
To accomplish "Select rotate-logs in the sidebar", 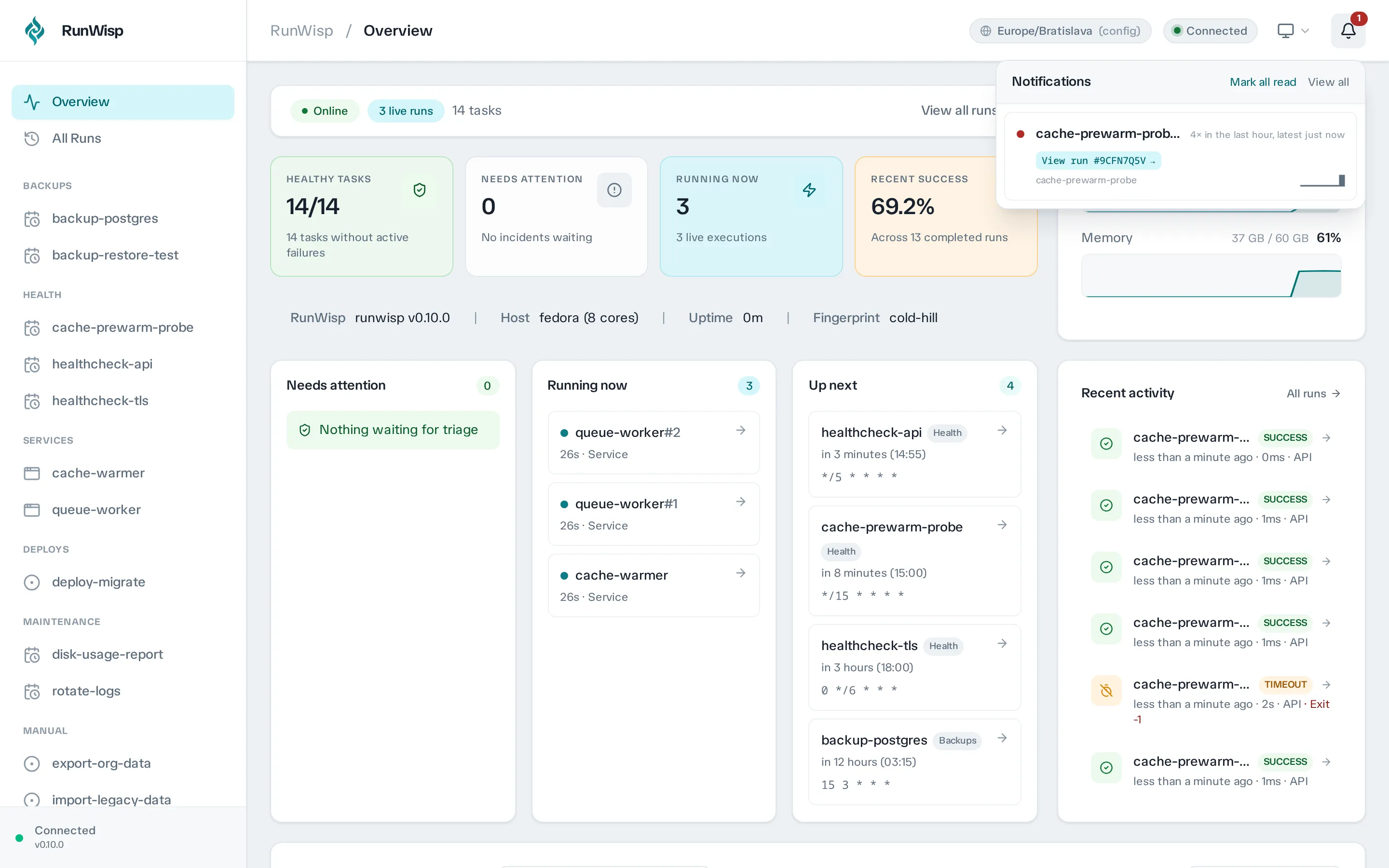I will [123, 692].
